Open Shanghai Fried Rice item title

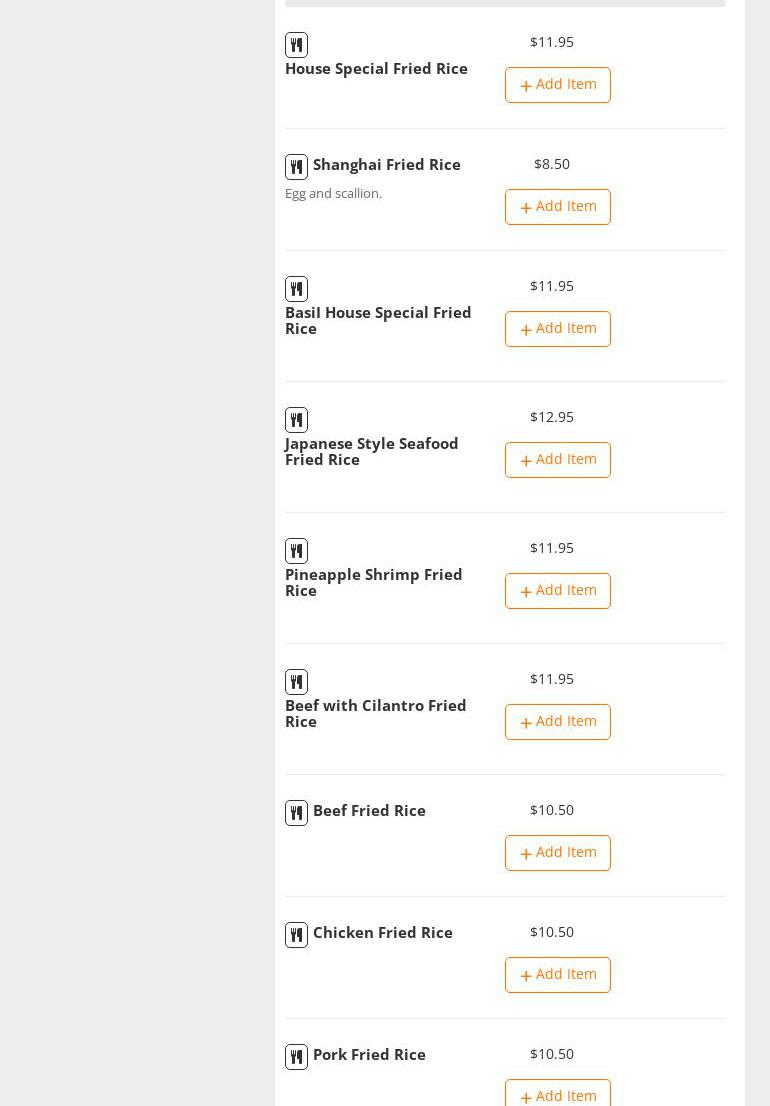click(x=386, y=165)
